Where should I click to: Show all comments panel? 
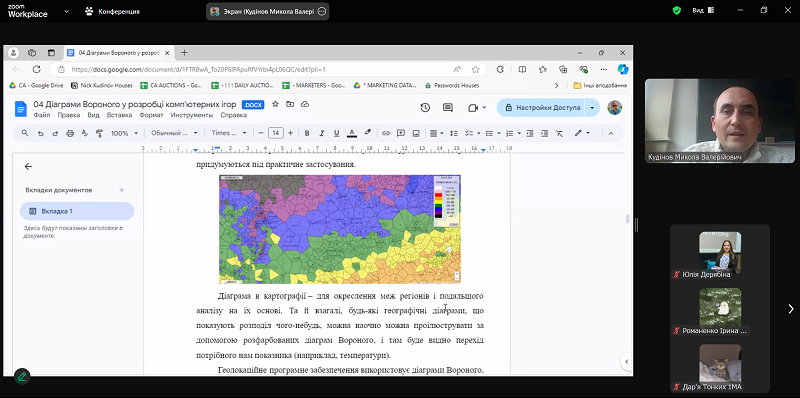448,108
